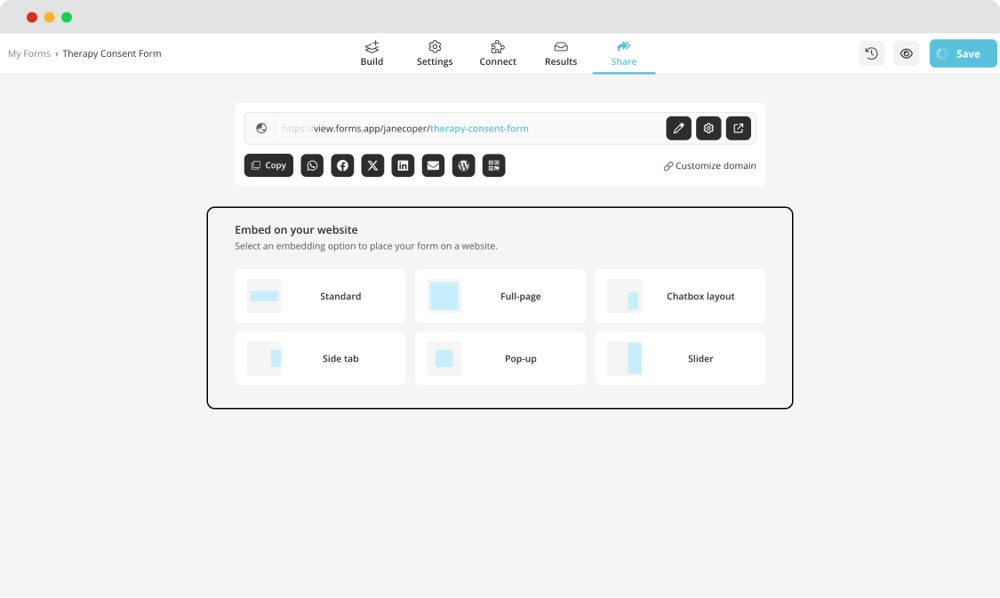Viewport: 1000px width, 598px height.
Task: Edit form URL with pencil icon
Action: point(678,128)
